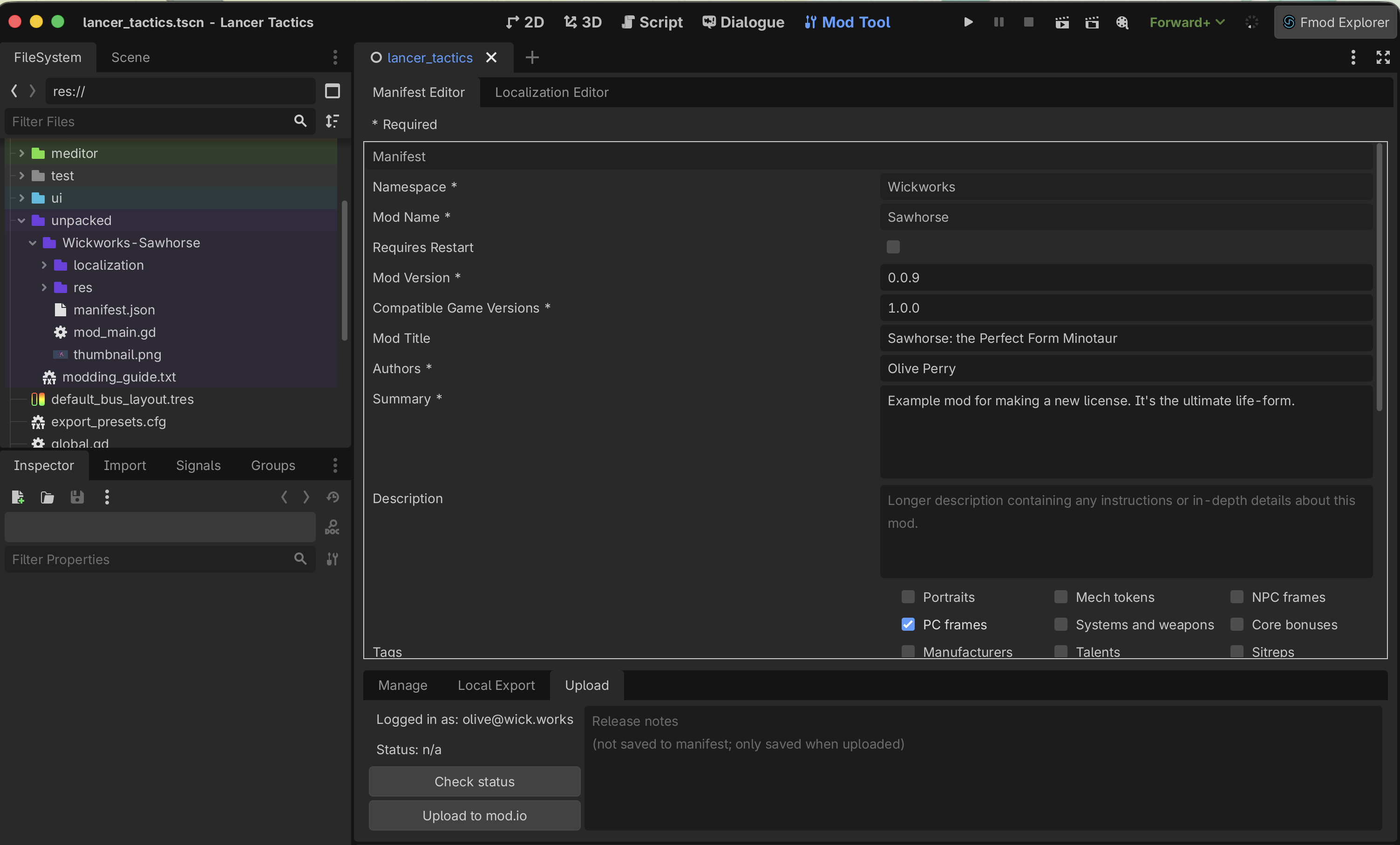Run the project with the play icon
This screenshot has height=845, width=1400.
[968, 22]
